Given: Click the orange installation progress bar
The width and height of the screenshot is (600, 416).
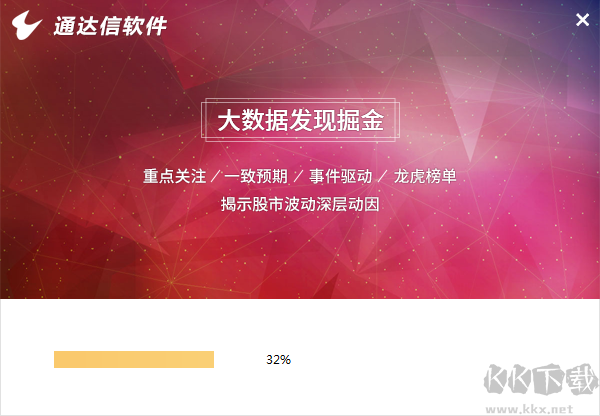Looking at the screenshot, I should 134,359.
